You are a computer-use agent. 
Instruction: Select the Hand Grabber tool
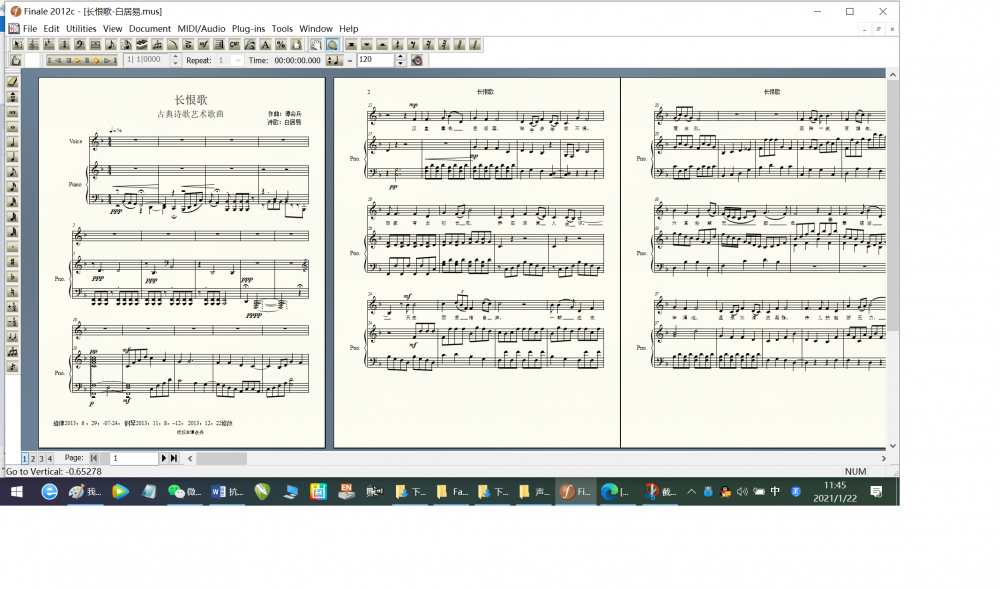pos(315,45)
